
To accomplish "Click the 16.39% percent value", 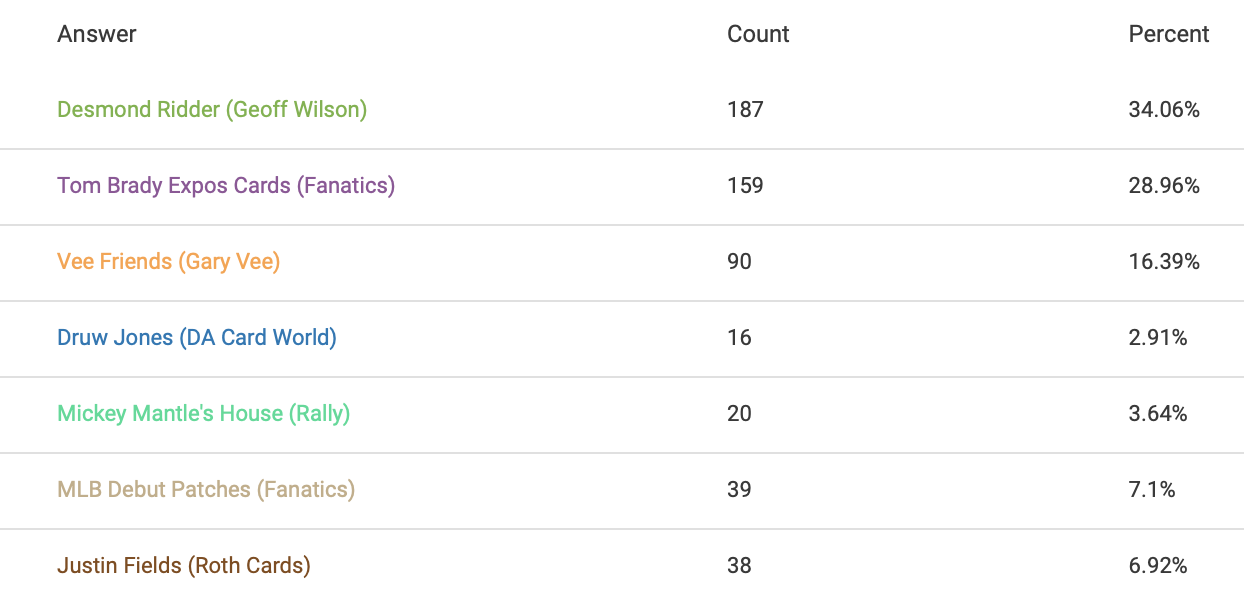I will coord(1164,262).
